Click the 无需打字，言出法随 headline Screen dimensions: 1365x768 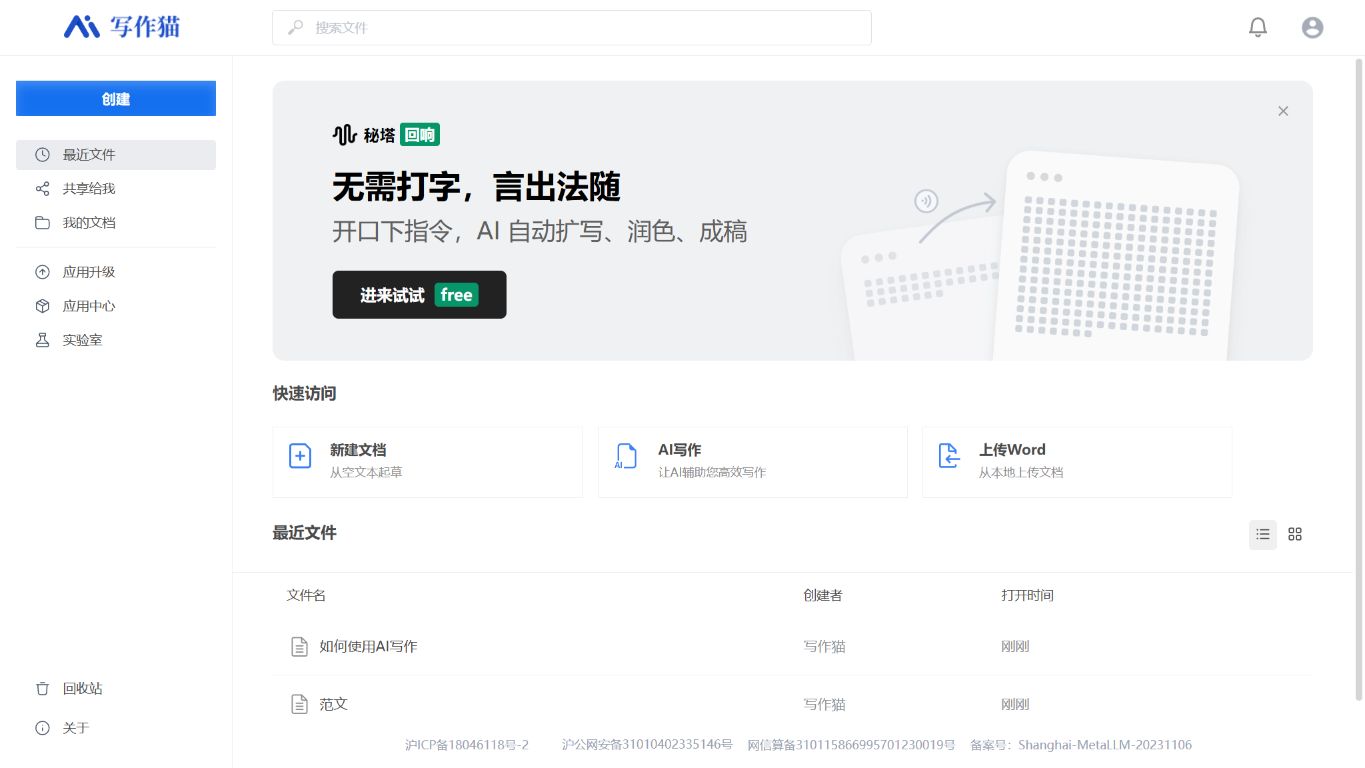click(x=477, y=187)
